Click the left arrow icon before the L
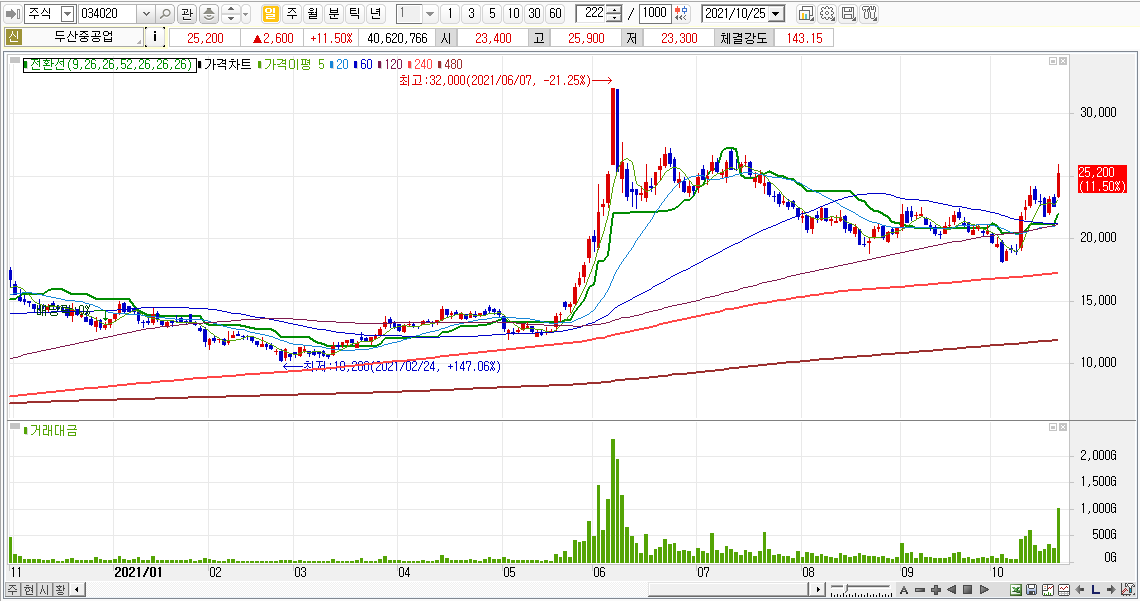 tap(1080, 589)
